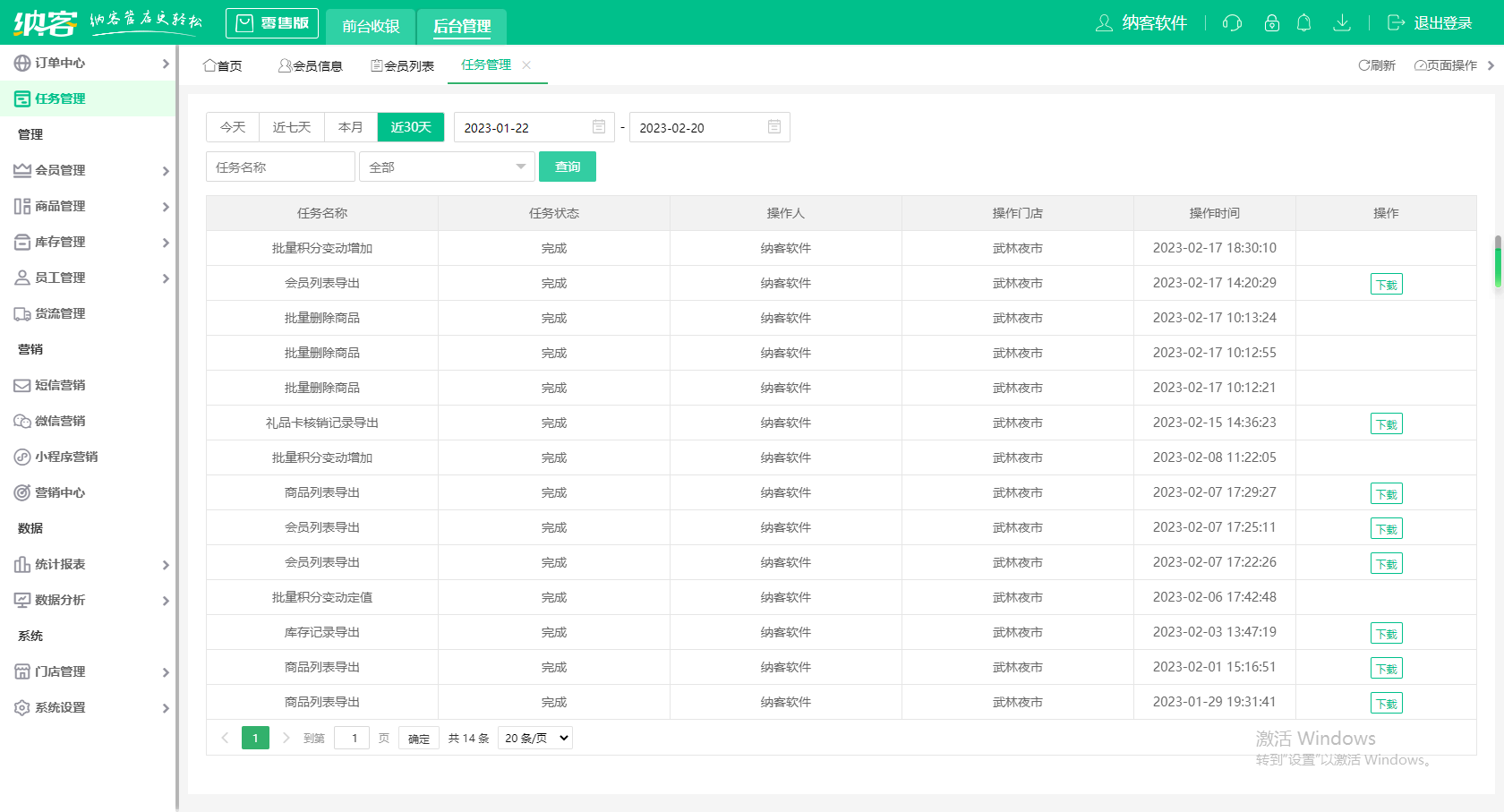Click the 任务名称 input field
This screenshot has width=1504, height=812.
coord(280,167)
